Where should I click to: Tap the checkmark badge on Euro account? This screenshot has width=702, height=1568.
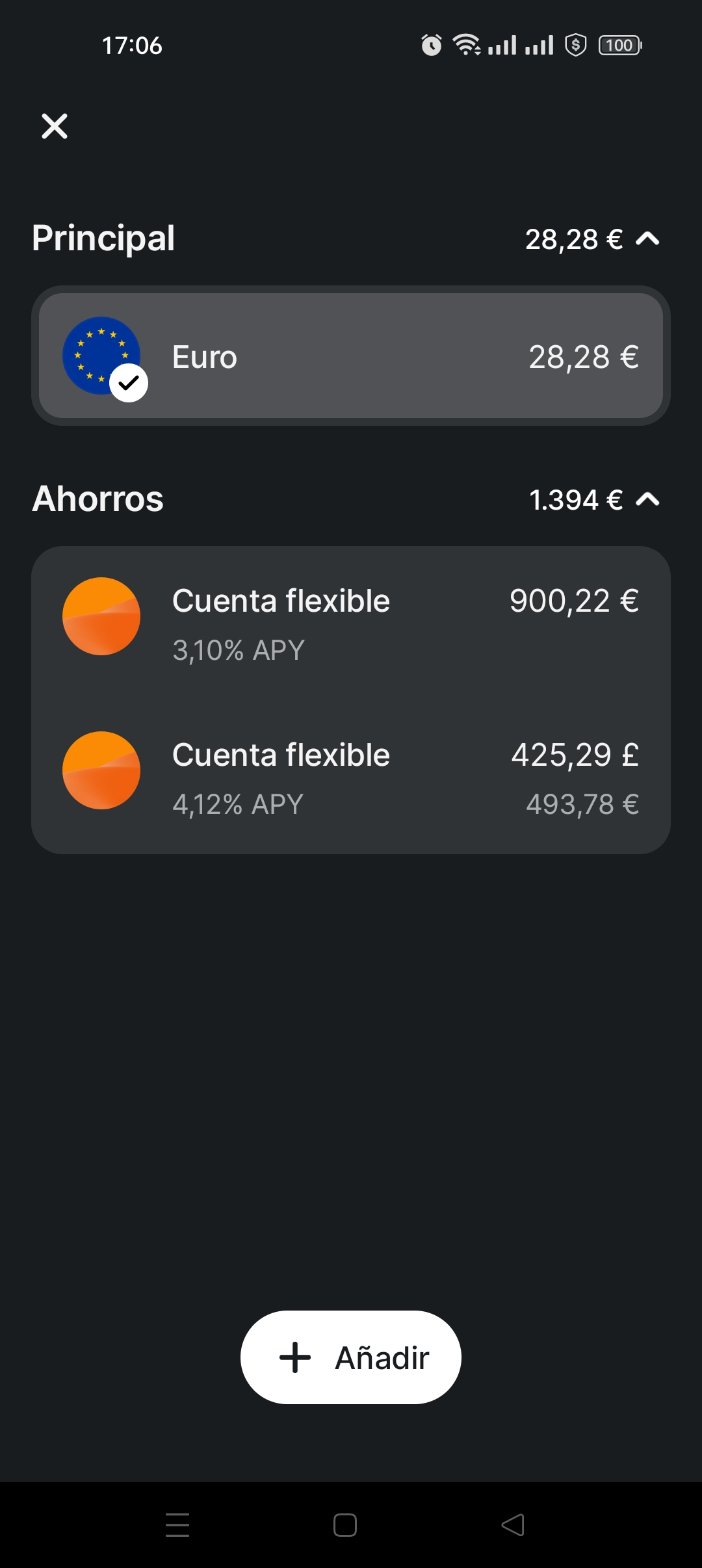129,384
